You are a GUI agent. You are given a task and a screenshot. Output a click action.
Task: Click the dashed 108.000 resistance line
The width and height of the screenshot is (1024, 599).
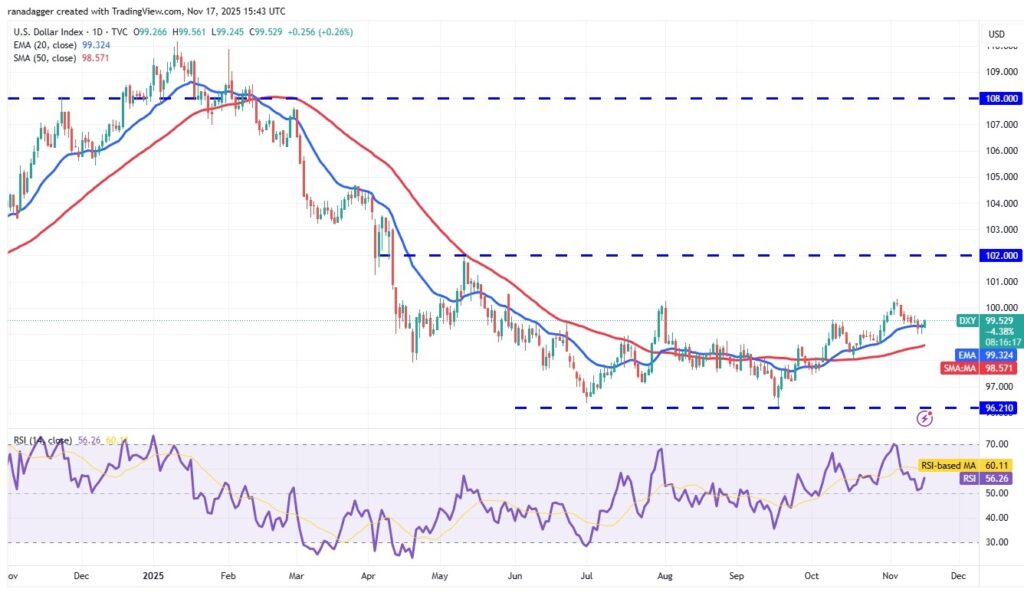500,98
